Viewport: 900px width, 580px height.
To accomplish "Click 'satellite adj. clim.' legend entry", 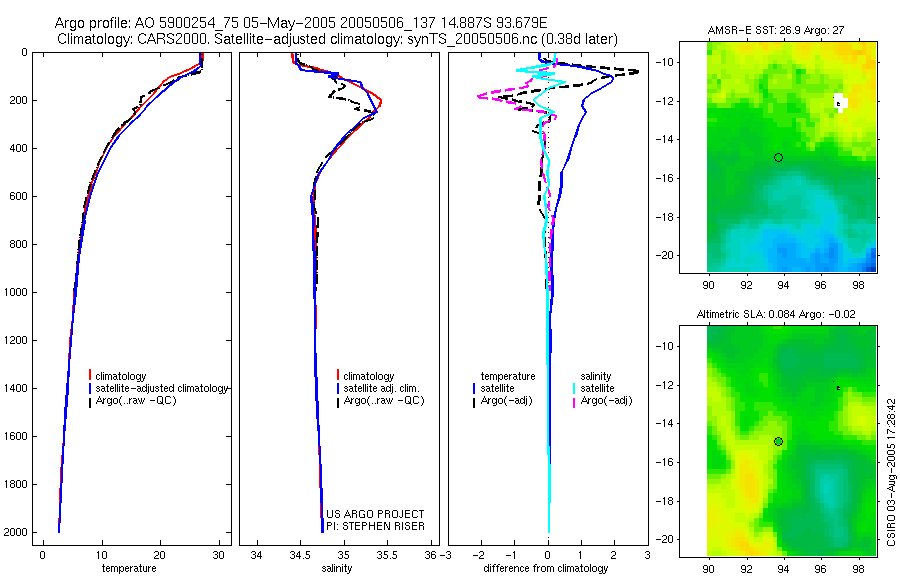I will (x=381, y=389).
